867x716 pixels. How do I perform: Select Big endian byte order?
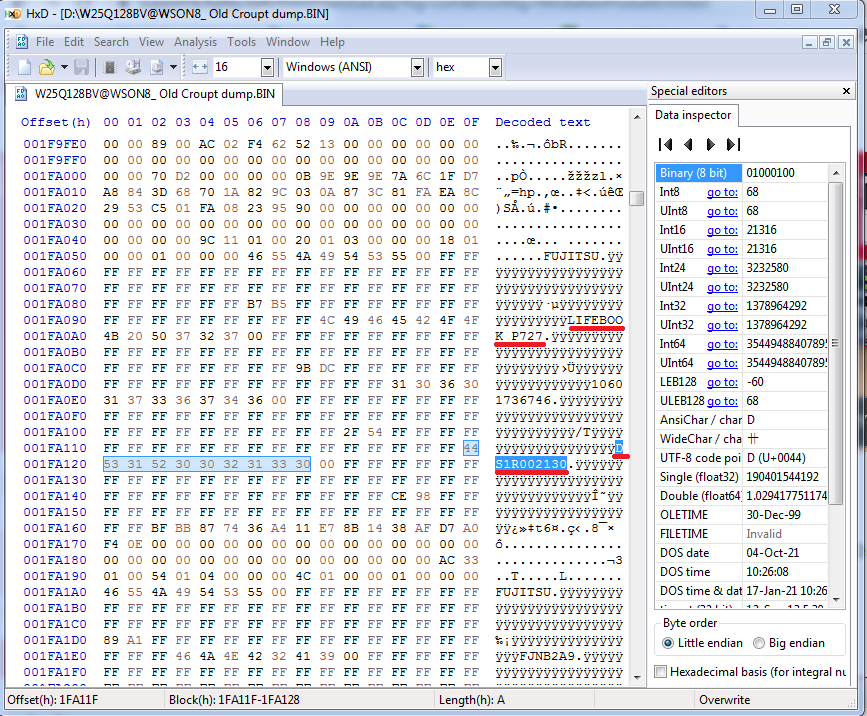pos(789,643)
